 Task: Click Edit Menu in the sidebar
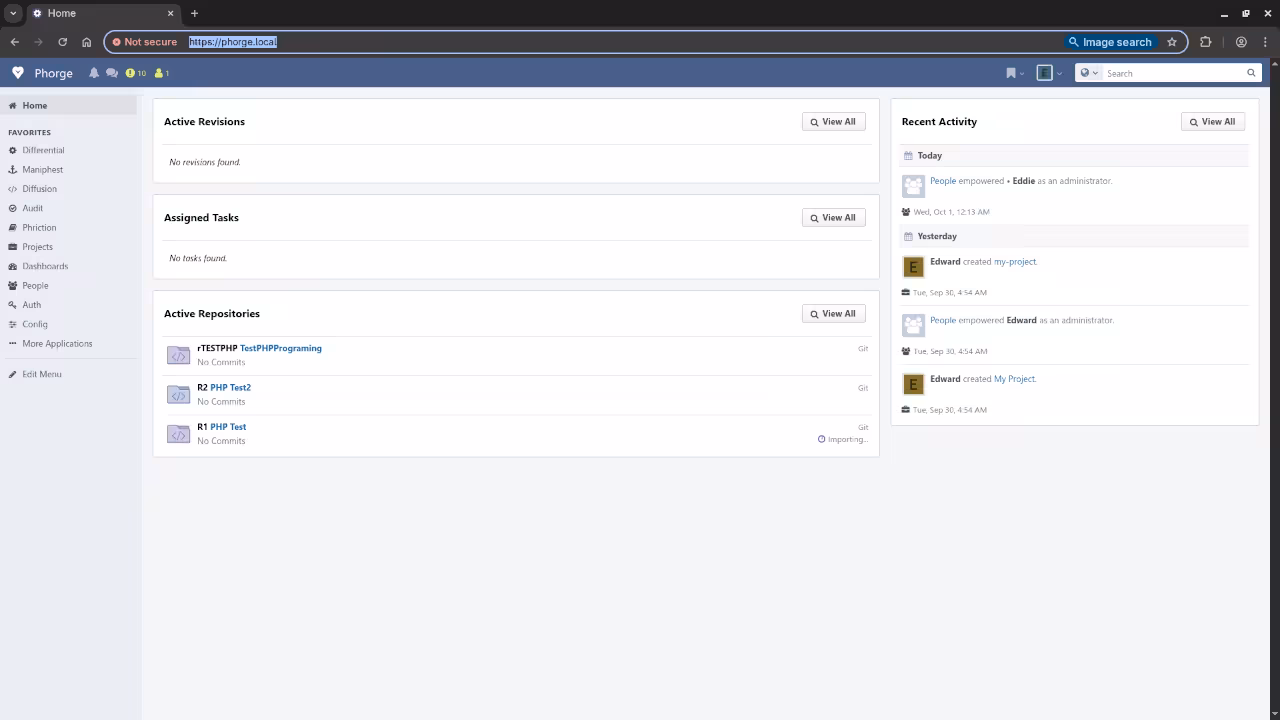41,374
